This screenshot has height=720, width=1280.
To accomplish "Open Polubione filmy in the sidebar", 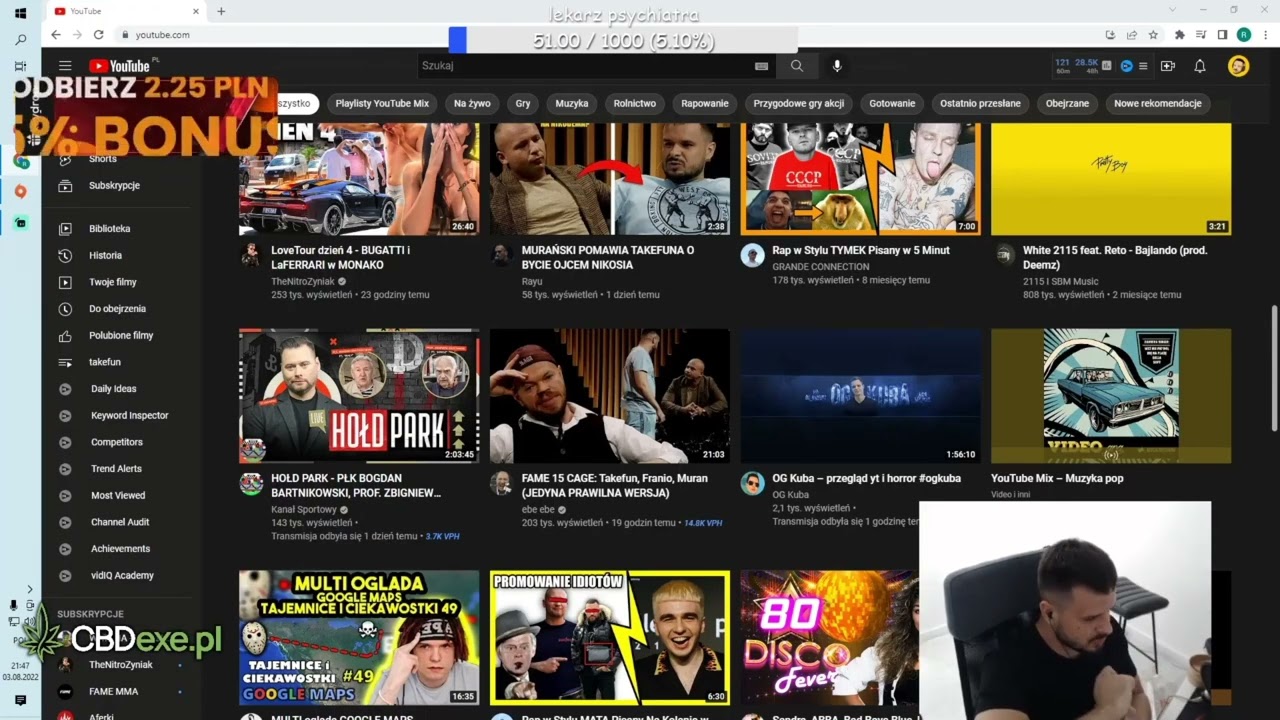I will coord(121,335).
